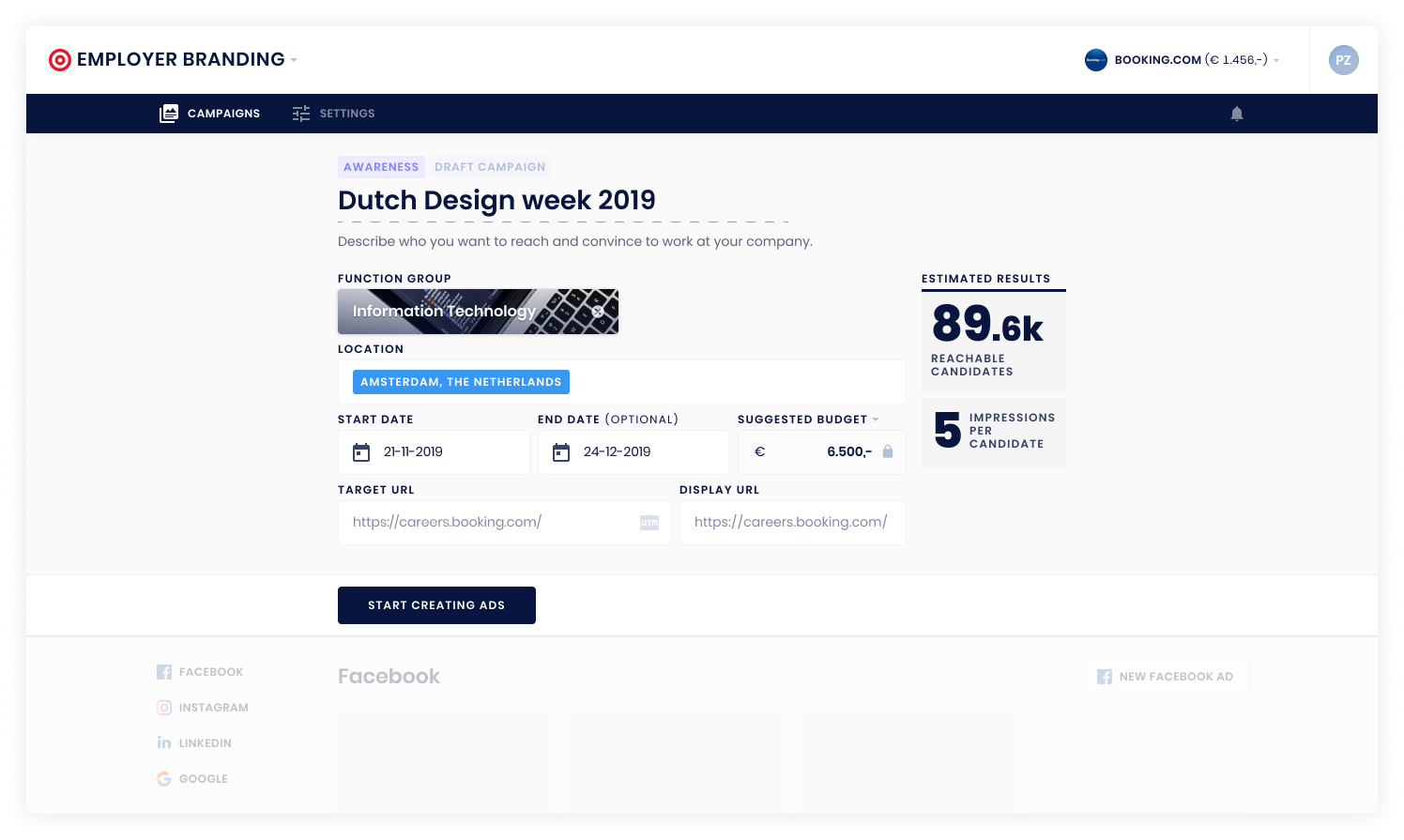Click the end date value 24-12-2019
This screenshot has width=1404, height=840.
617,452
